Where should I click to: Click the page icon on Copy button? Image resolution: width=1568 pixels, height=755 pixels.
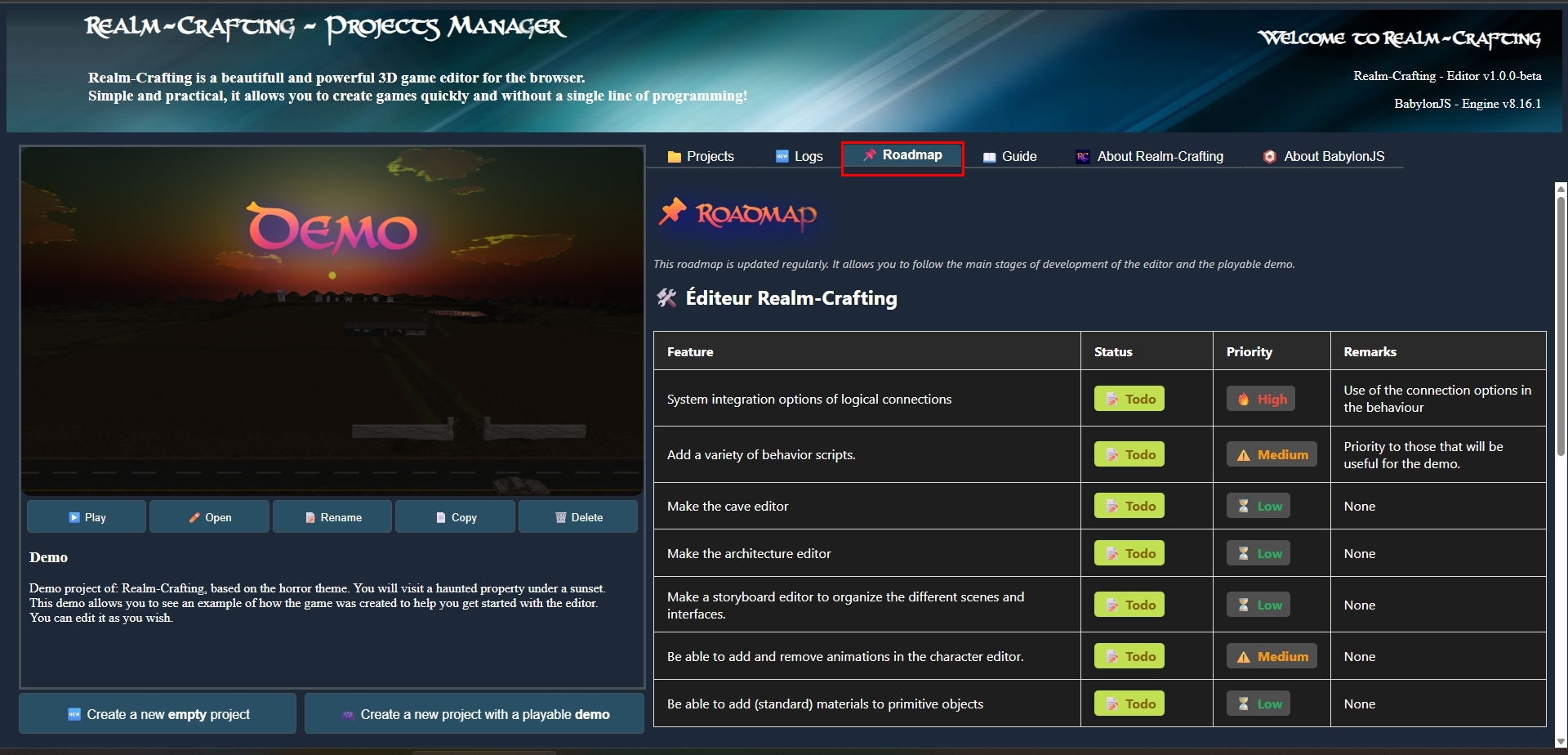point(441,518)
